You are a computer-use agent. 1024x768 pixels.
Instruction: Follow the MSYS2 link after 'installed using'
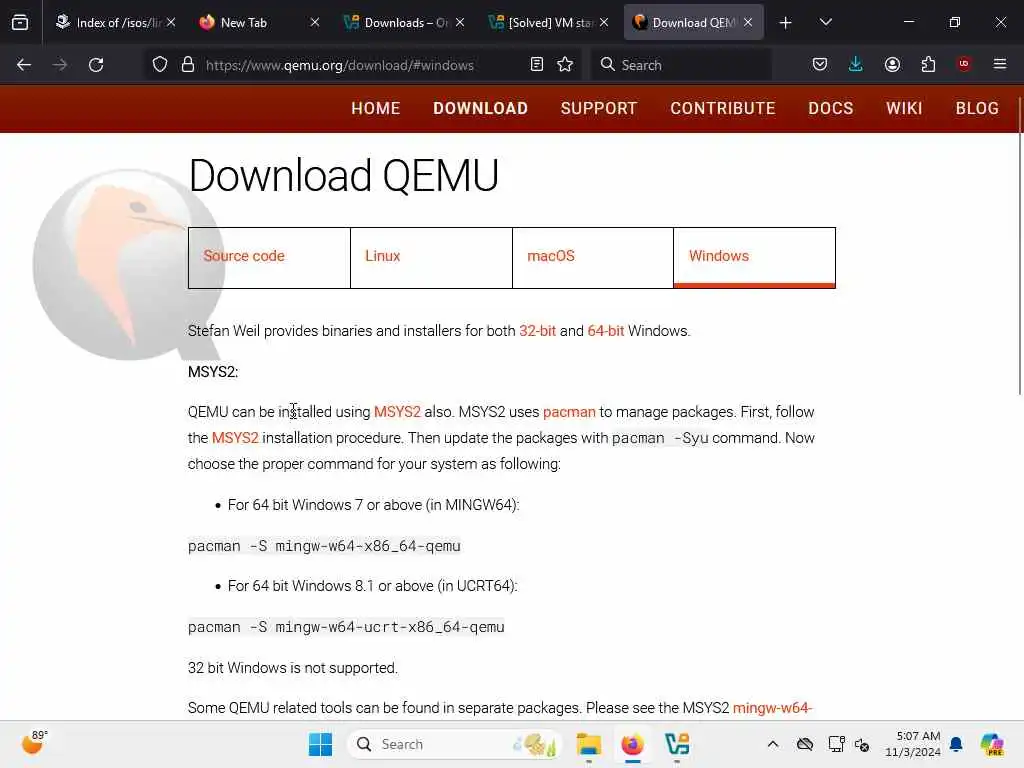tap(397, 412)
